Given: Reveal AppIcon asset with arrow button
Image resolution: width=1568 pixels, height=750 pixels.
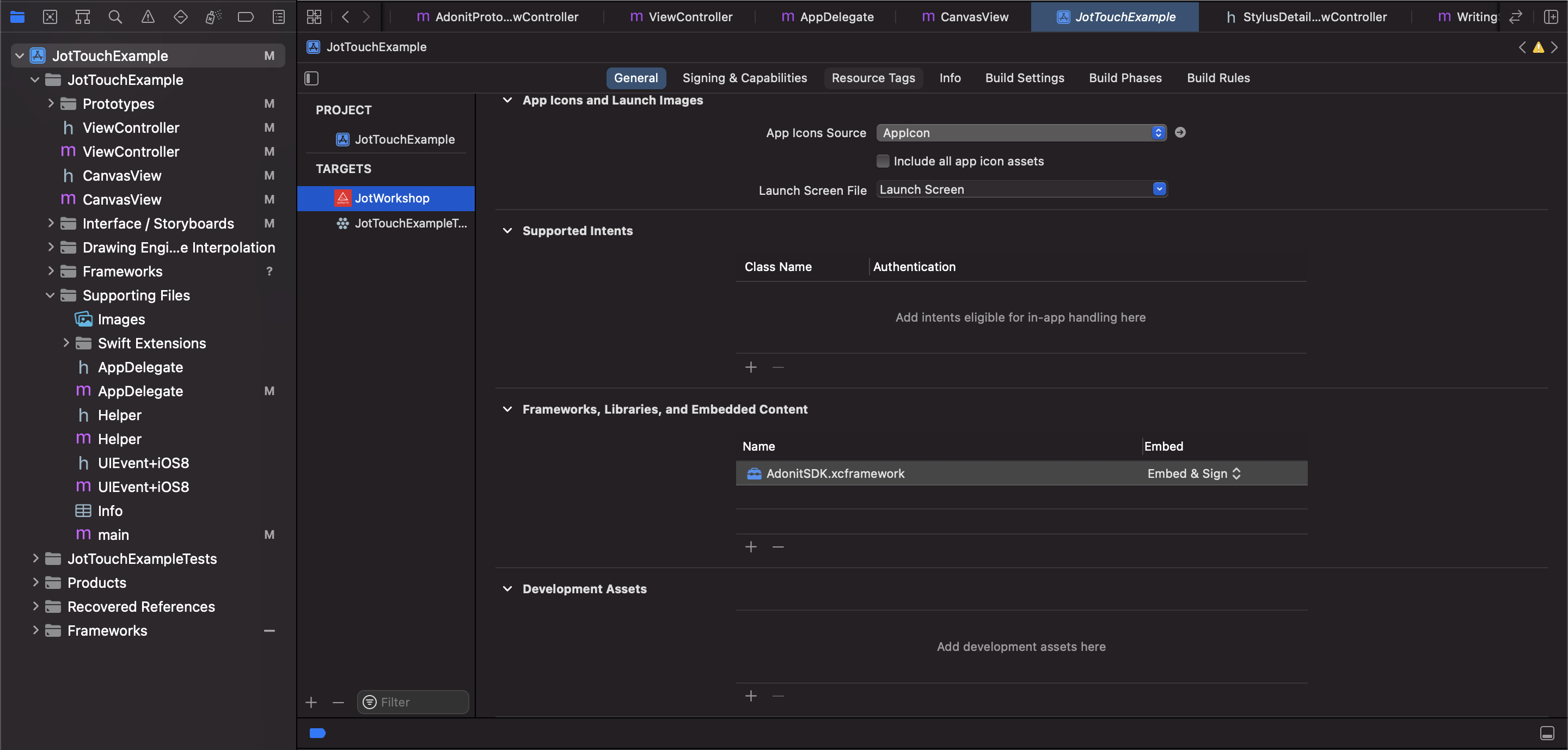Looking at the screenshot, I should [1180, 133].
